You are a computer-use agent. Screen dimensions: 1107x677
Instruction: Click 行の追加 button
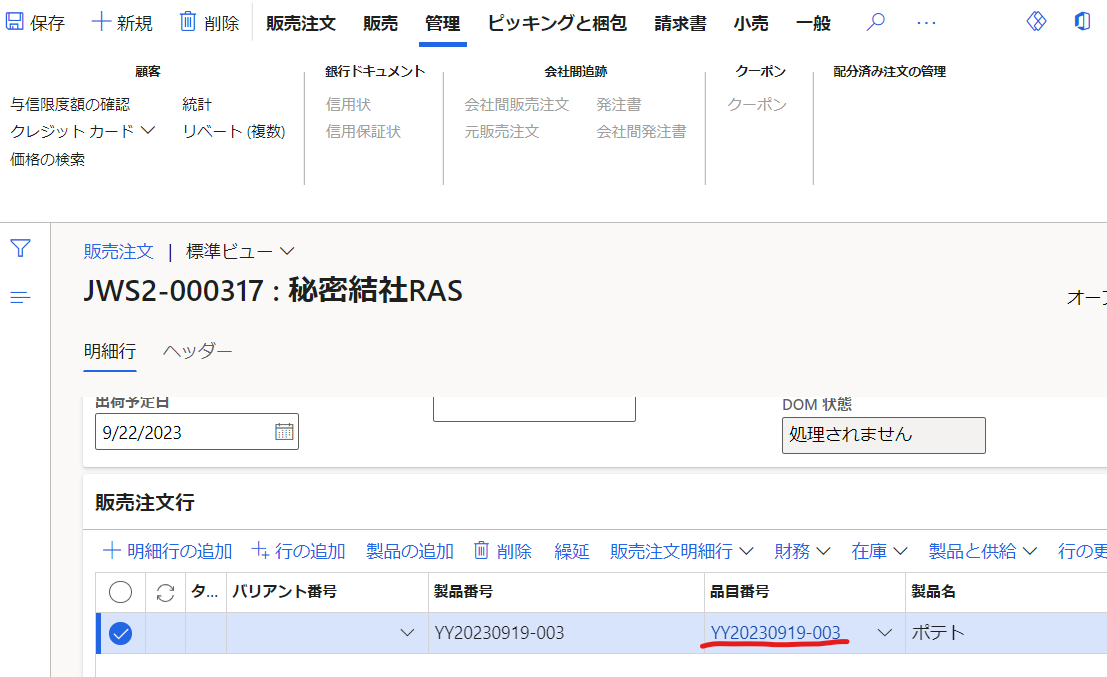tap(299, 551)
